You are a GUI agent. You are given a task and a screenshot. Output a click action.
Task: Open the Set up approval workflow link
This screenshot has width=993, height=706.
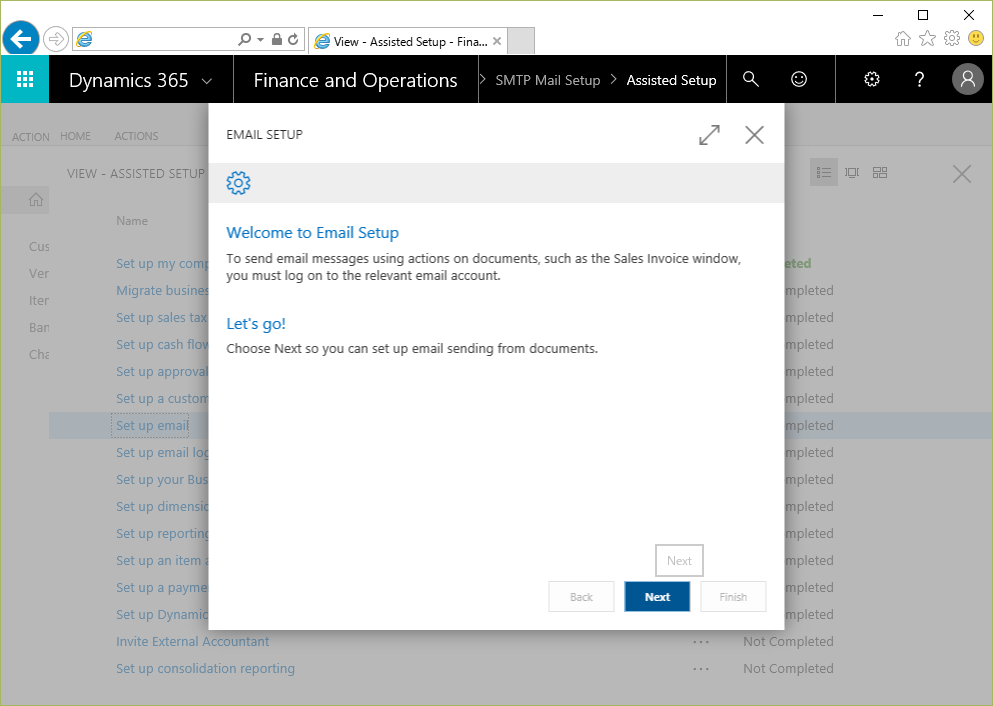coord(162,372)
